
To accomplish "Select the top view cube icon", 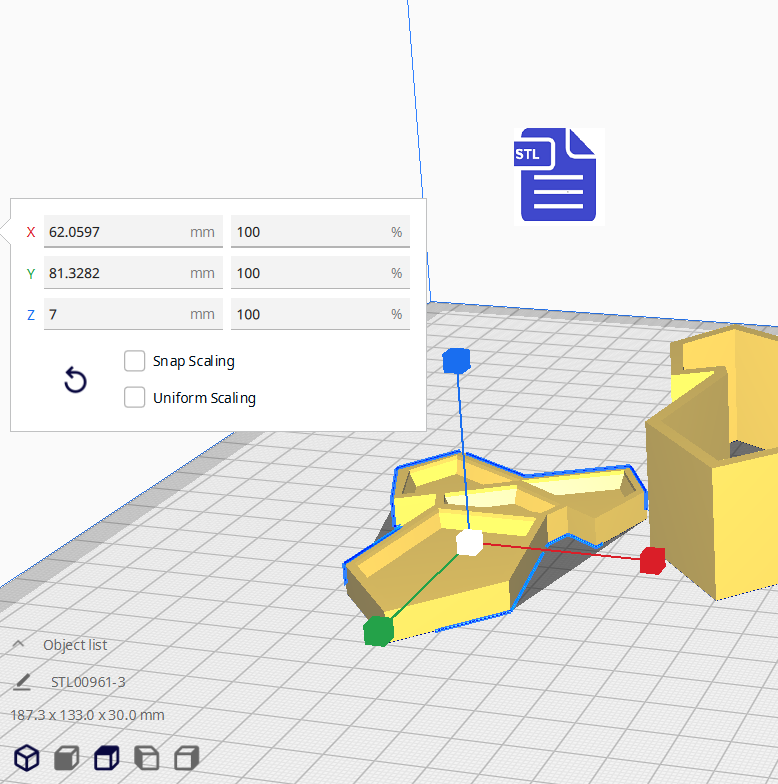I will (x=107, y=758).
